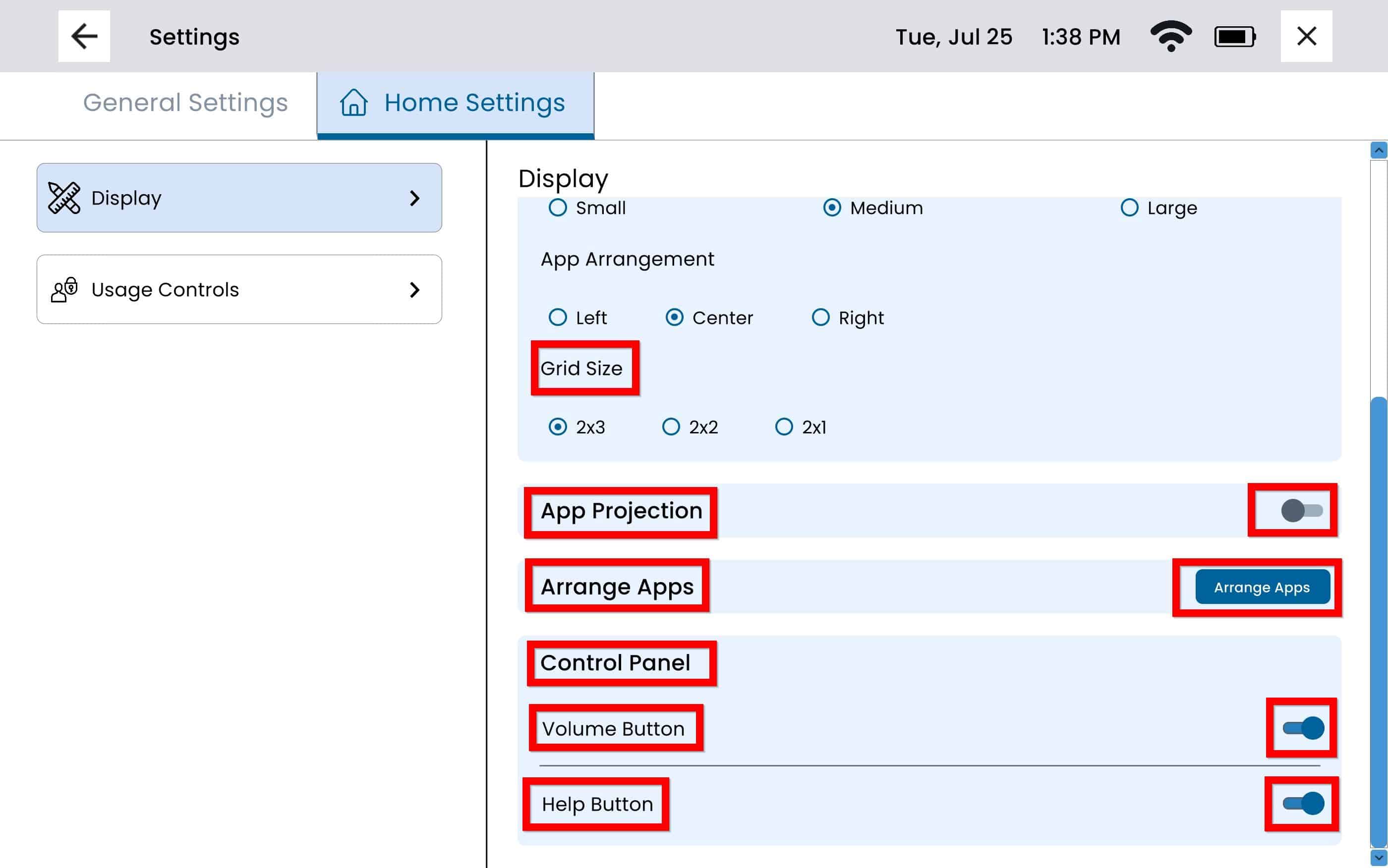Expand Display section chevron

pos(414,198)
